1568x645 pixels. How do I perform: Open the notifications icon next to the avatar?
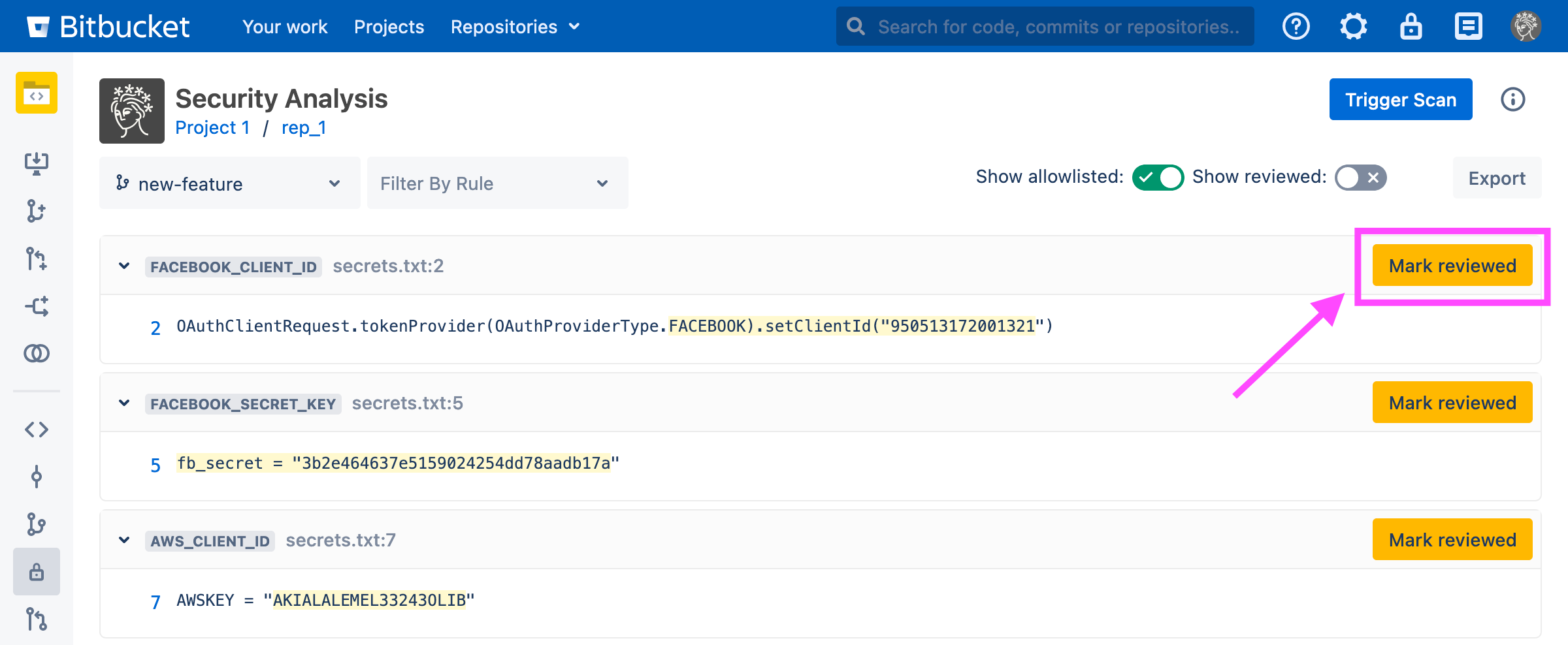coord(1467,26)
